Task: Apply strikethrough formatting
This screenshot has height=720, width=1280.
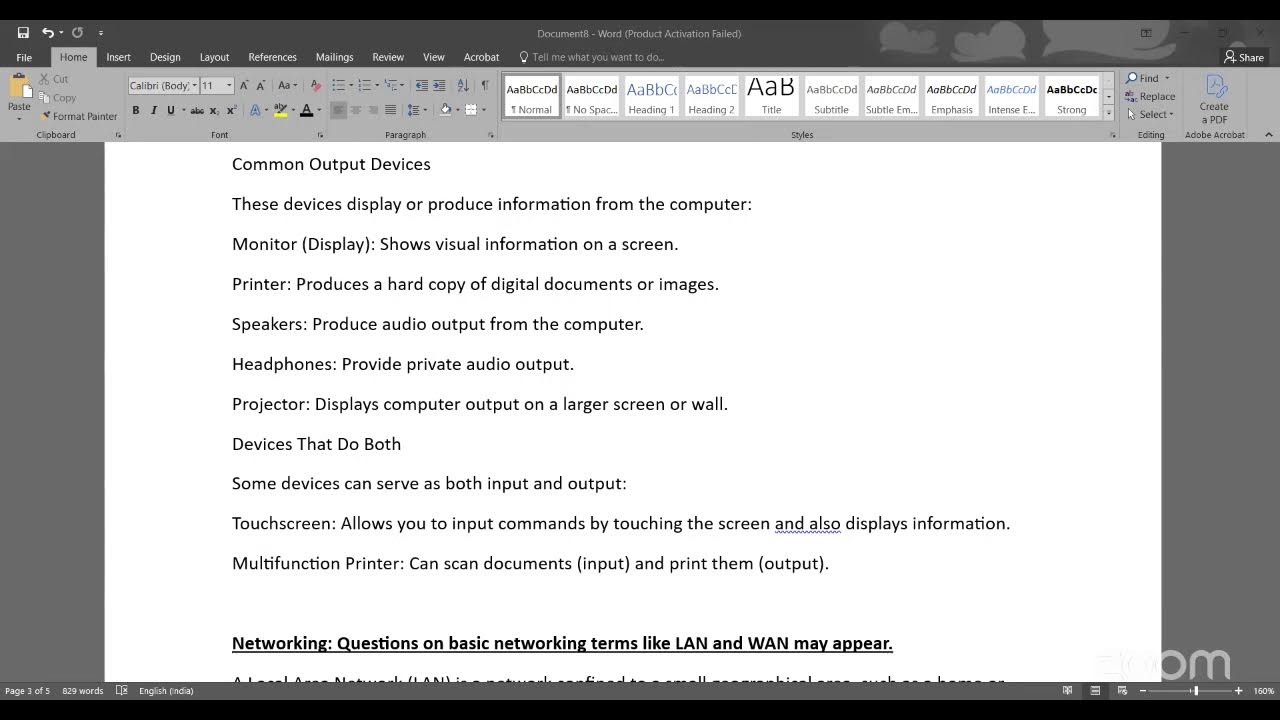Action: coord(197,110)
